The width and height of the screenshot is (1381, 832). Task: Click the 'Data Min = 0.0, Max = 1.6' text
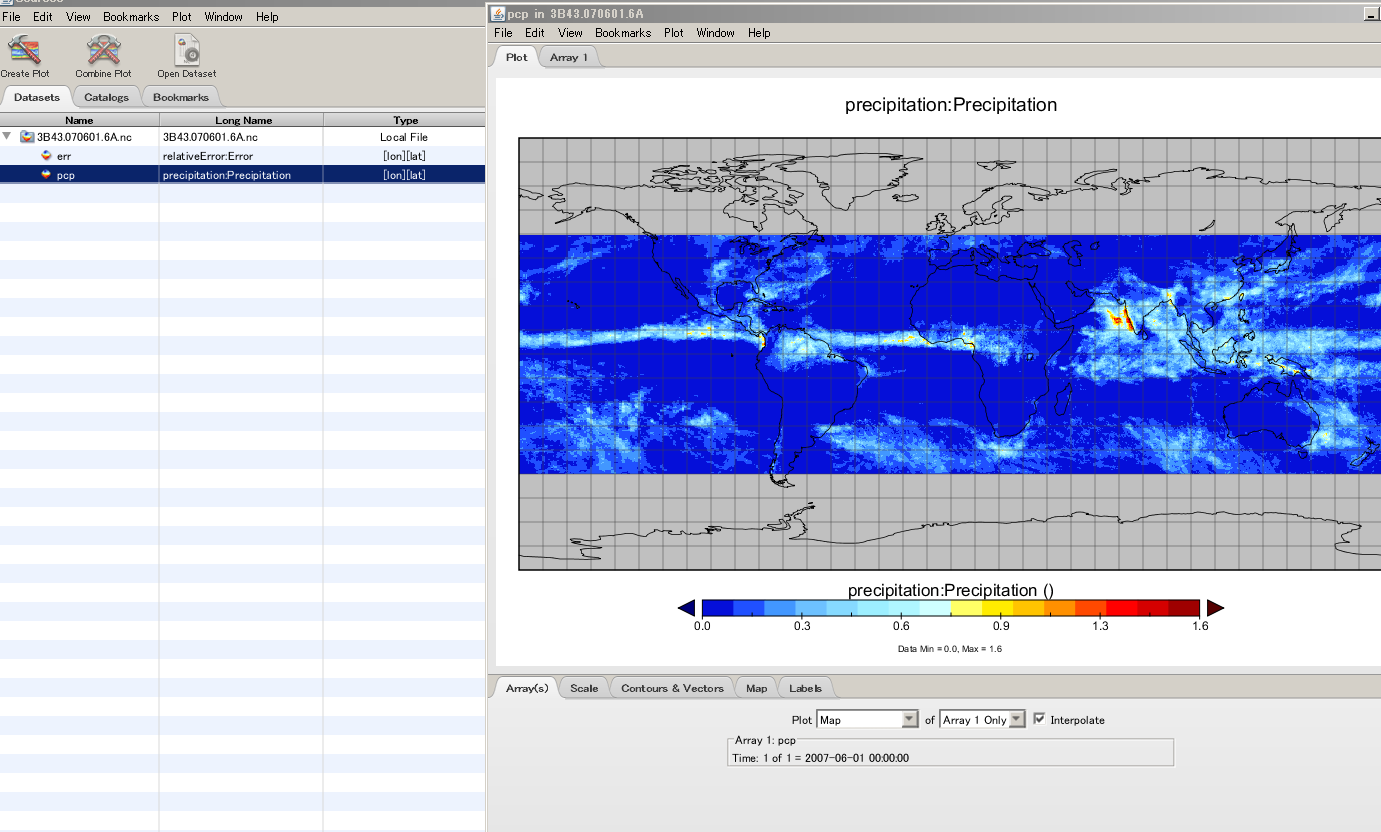click(950, 649)
